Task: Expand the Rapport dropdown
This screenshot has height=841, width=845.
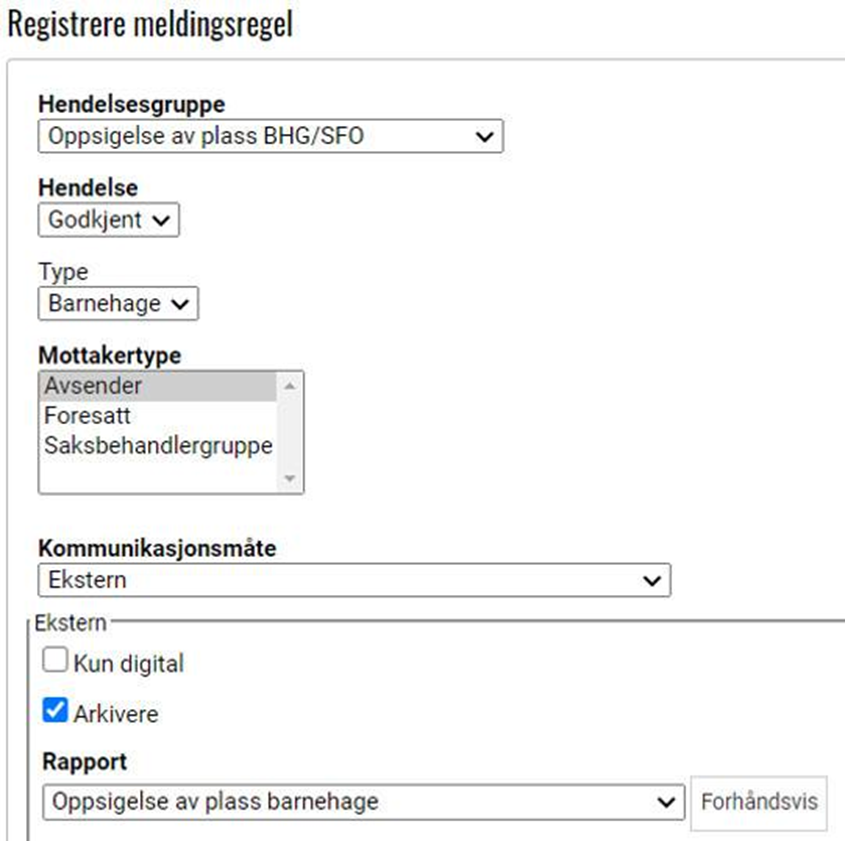Action: tap(362, 801)
